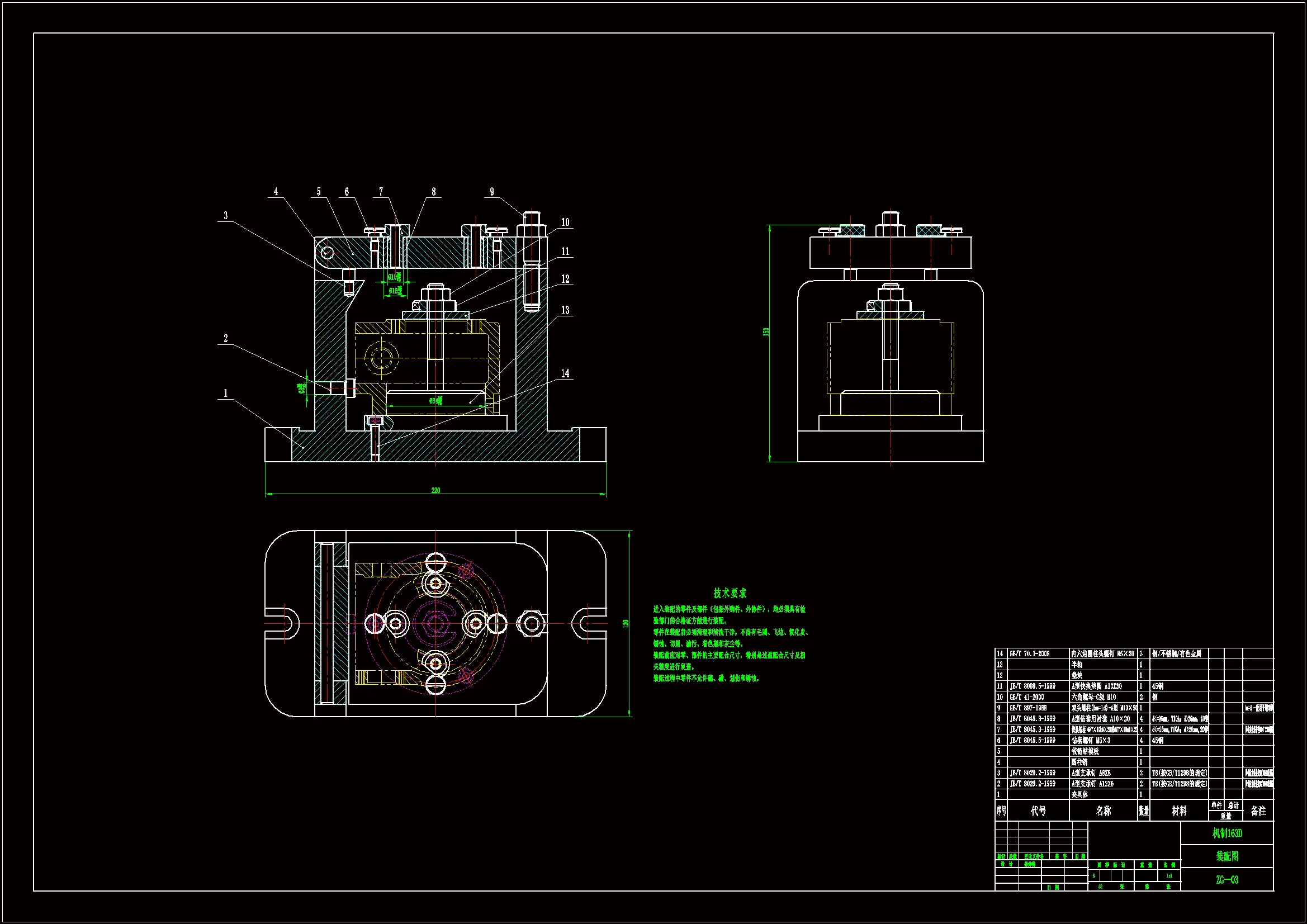Click callout number 12 on front view
Viewport: 1307px width, 924px height.
565,279
